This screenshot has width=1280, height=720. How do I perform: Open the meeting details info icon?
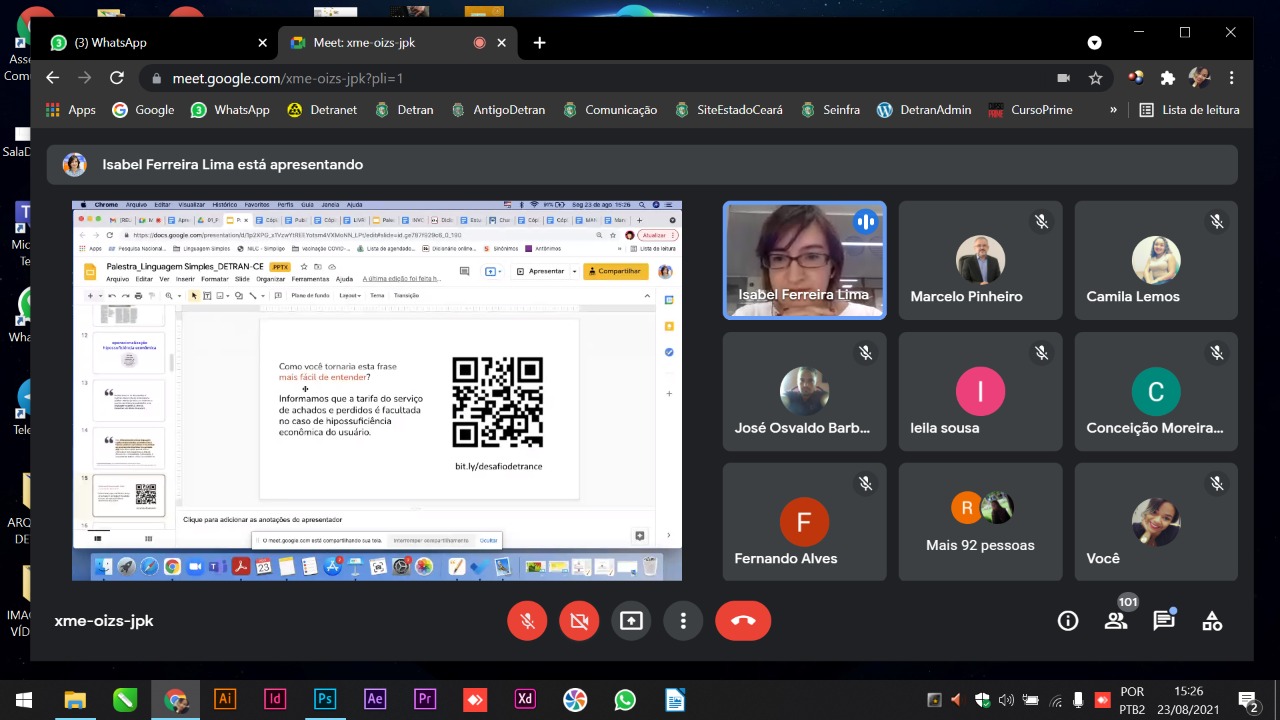(x=1068, y=621)
